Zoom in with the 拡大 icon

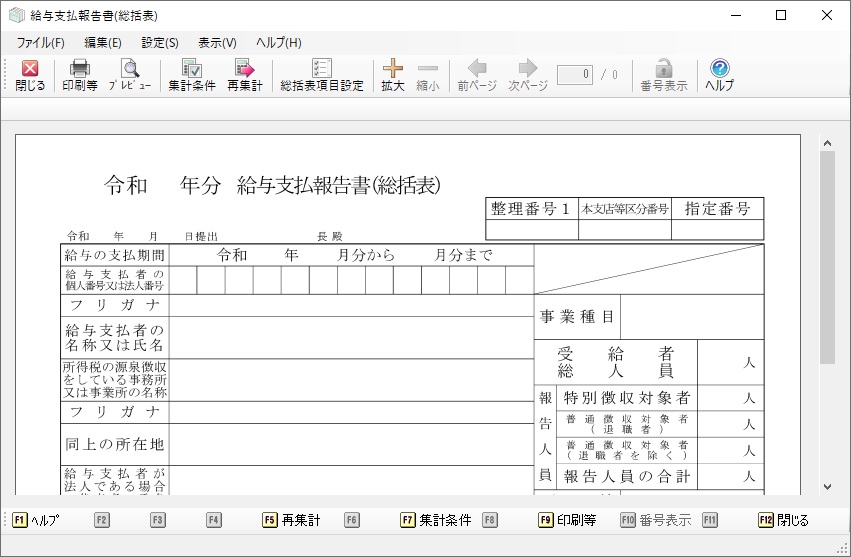click(393, 75)
